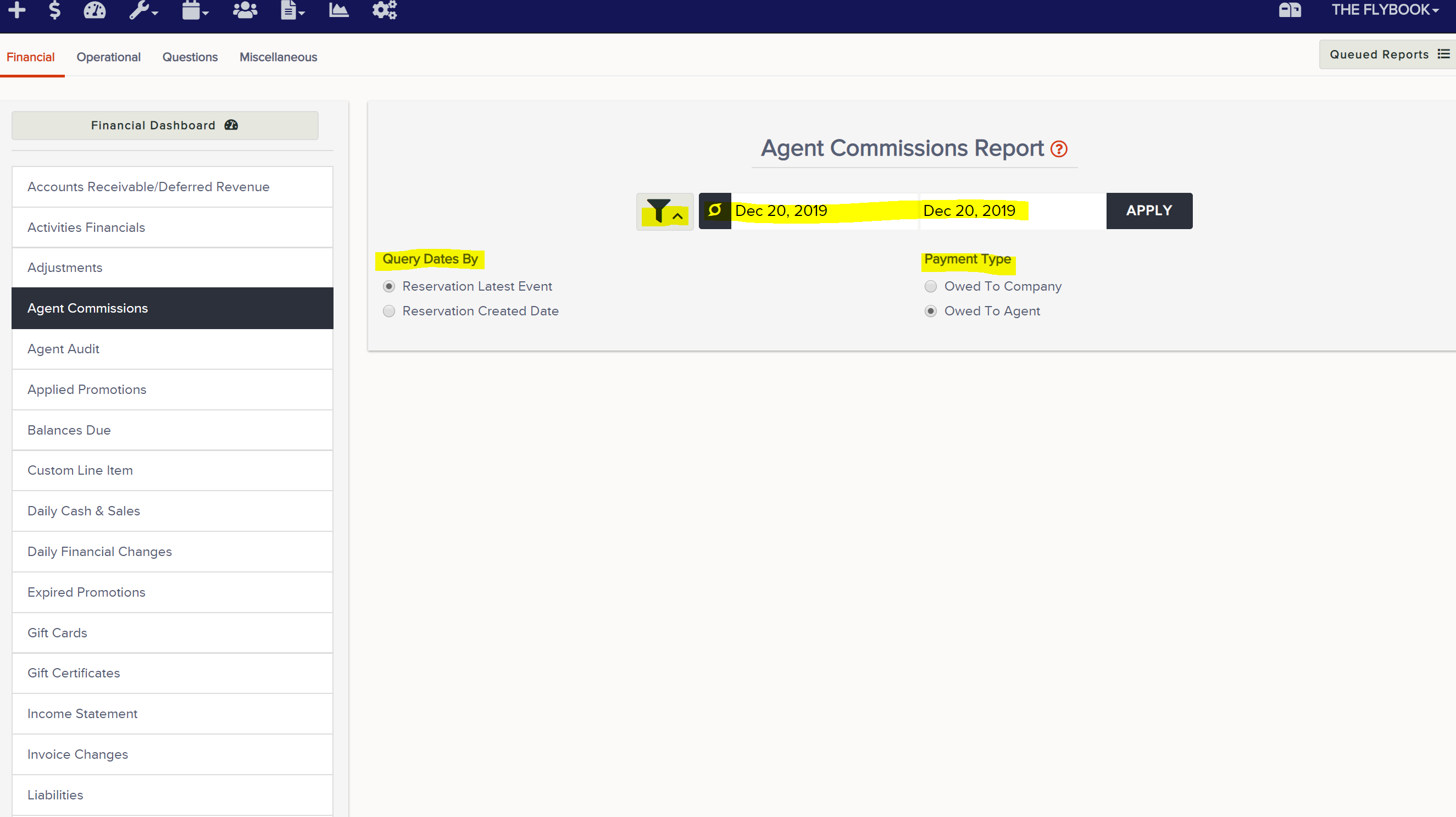This screenshot has width=1456, height=817.
Task: Switch to the Operational tab
Action: (109, 57)
